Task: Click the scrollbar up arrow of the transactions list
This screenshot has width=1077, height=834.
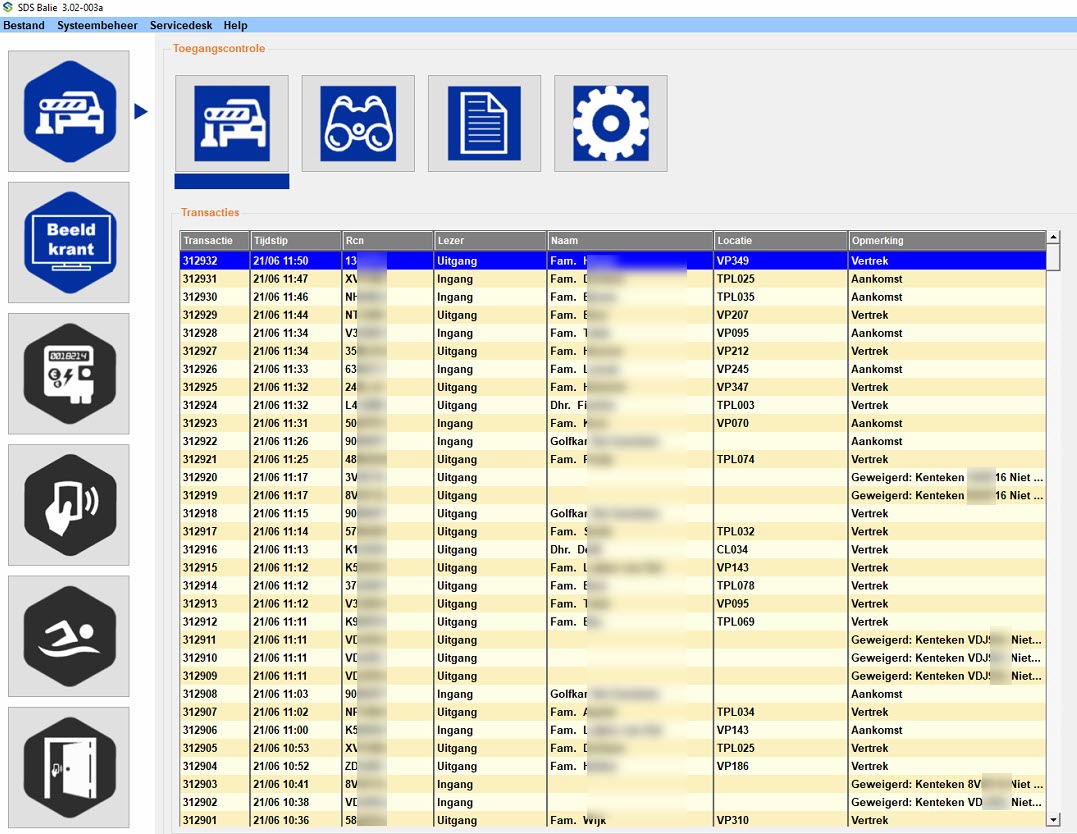Action: pos(1053,237)
